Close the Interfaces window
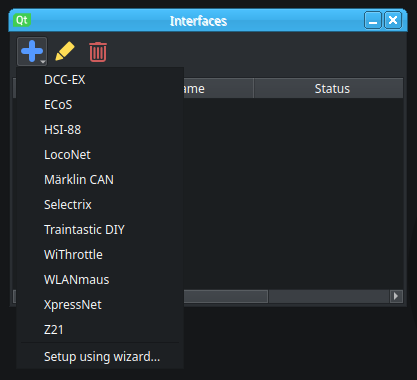The width and height of the screenshot is (417, 380). click(393, 21)
